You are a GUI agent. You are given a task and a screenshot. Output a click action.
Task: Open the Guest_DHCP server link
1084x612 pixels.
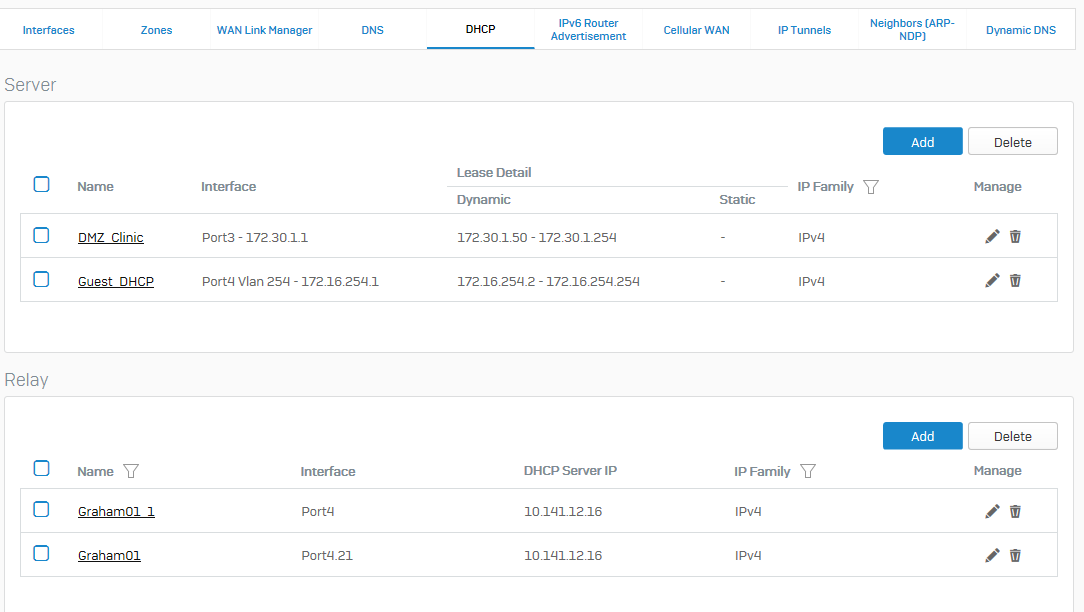(x=115, y=281)
